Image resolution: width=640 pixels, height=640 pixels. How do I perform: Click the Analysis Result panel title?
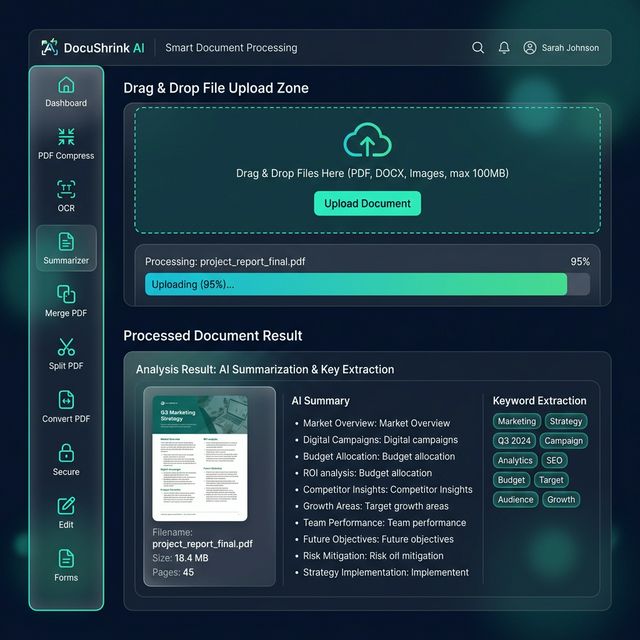(x=265, y=369)
